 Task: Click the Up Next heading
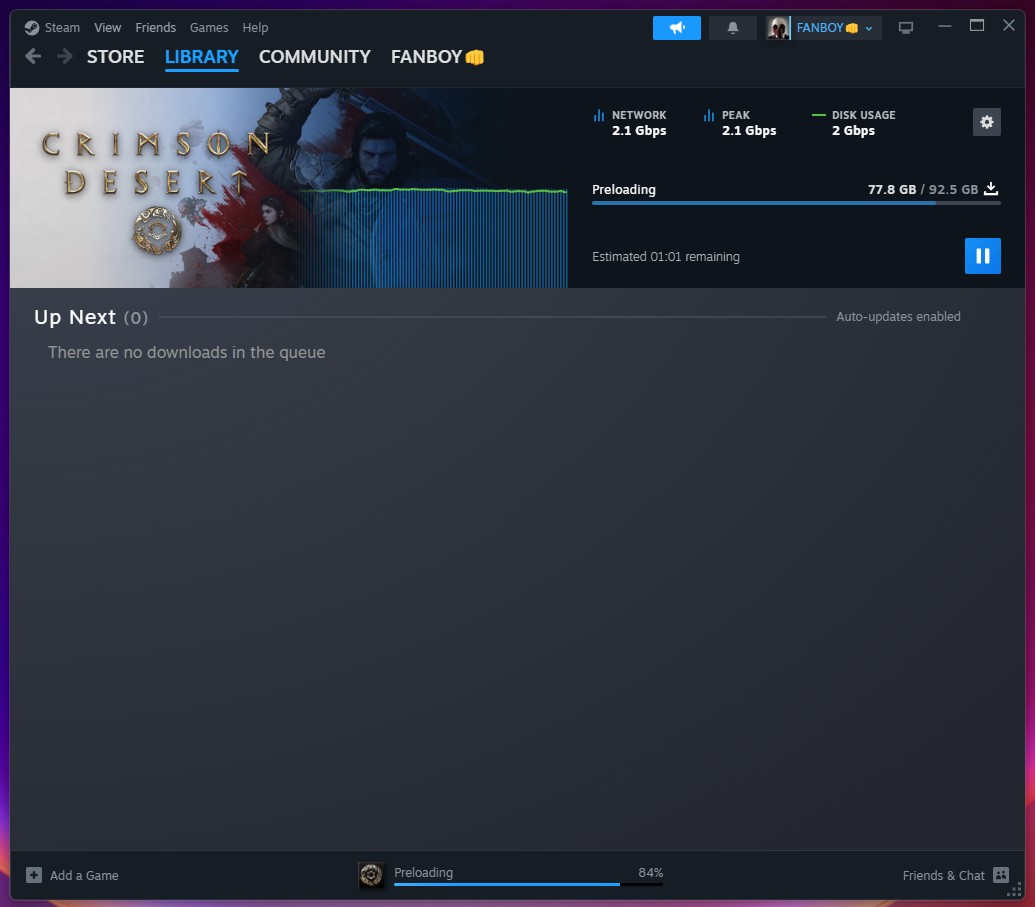click(x=75, y=317)
